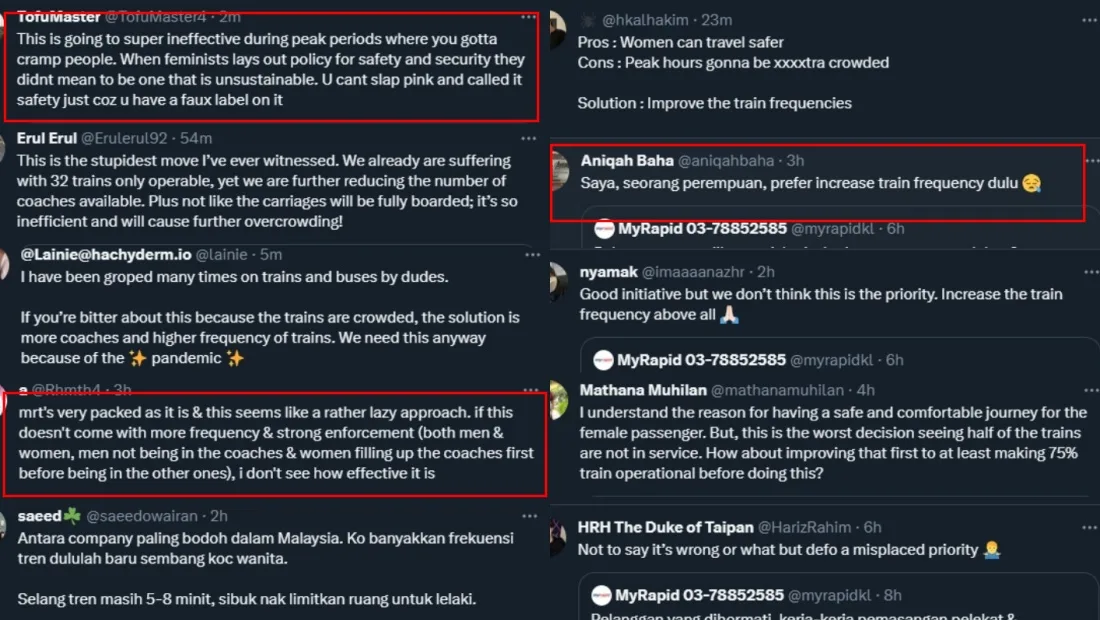Open the @Lainie@hachyderm.io display name
This screenshot has height=620, width=1100.
click(x=105, y=254)
